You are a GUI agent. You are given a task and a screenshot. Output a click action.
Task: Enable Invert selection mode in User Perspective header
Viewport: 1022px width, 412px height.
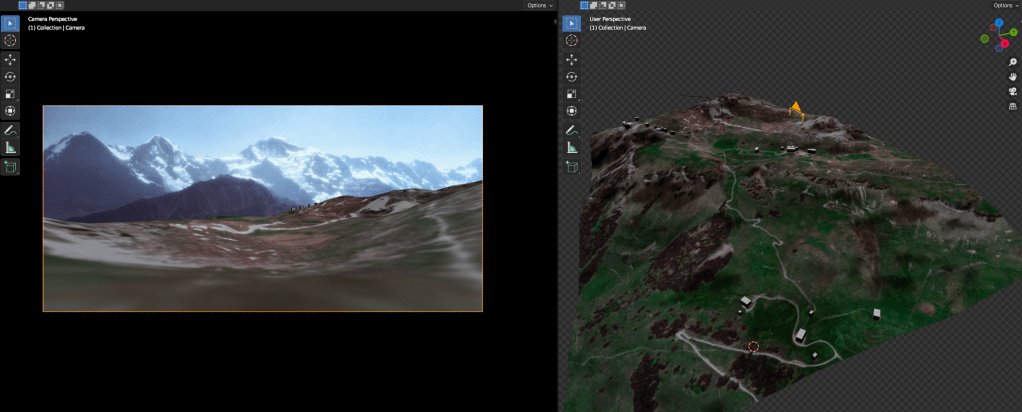coord(611,5)
